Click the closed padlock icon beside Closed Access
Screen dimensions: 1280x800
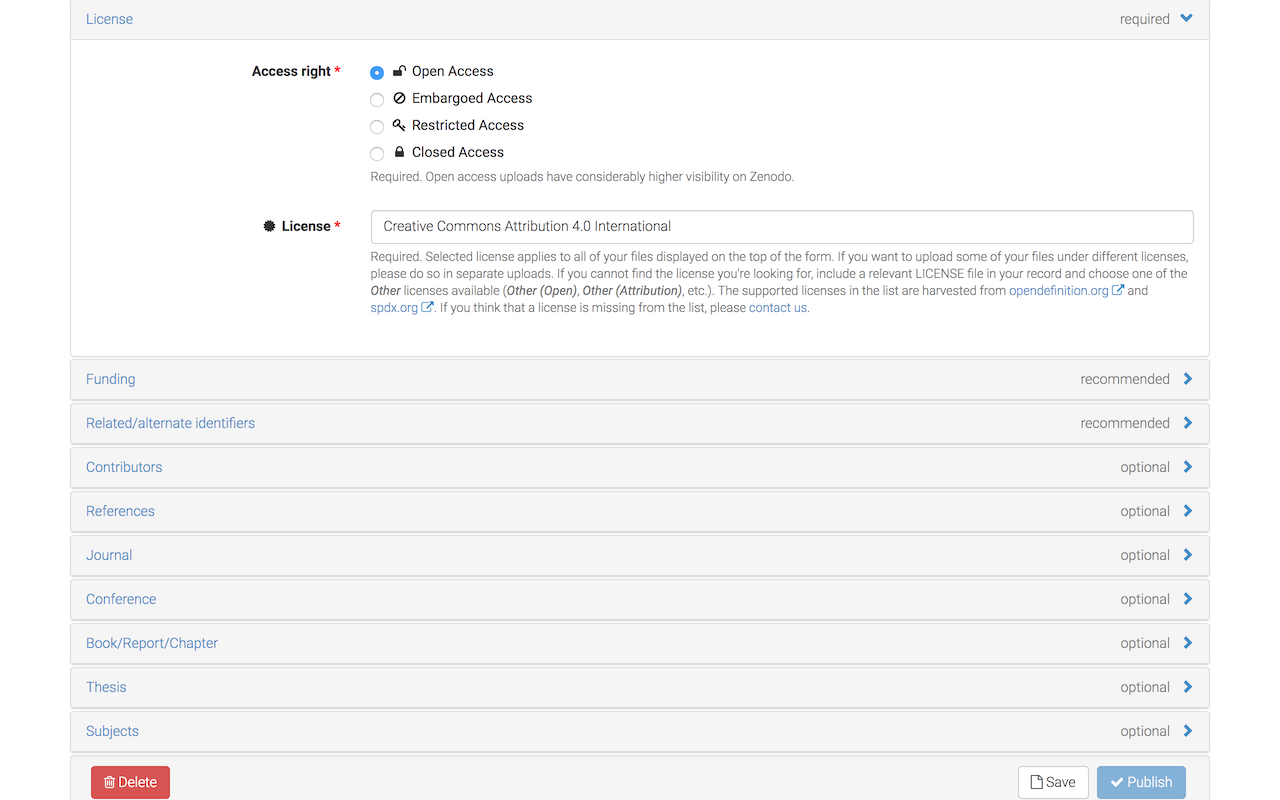[x=399, y=152]
